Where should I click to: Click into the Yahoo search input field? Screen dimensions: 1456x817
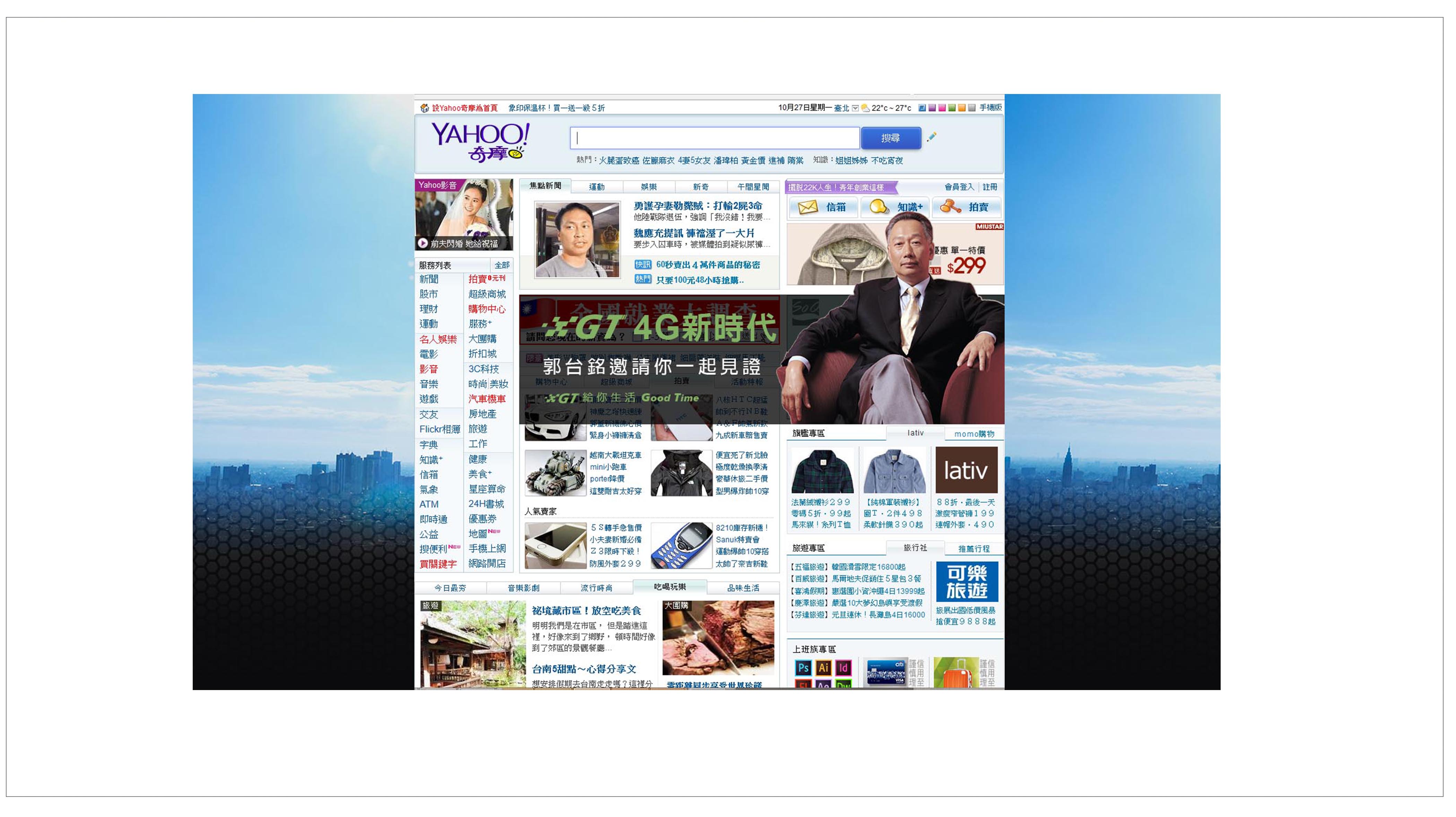point(714,138)
